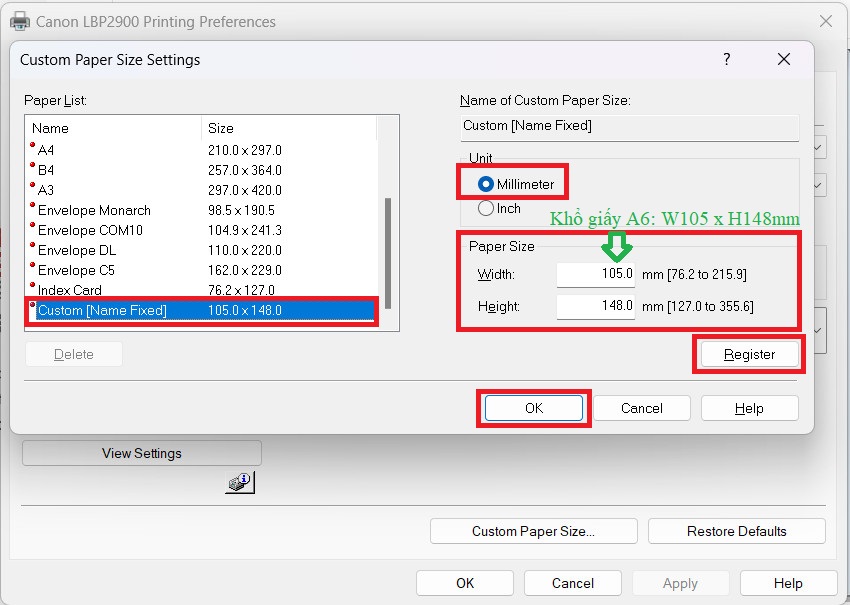Viewport: 850px width, 605px height.
Task: Click the 76.2 x 127.0 size value
Action: coord(241,290)
